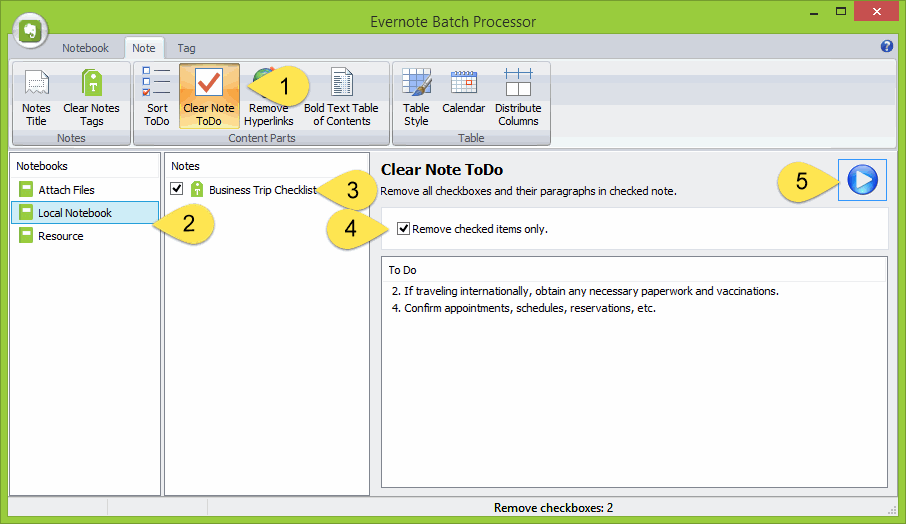Select the 'Confirm appointments, schedules' to-do row
The height and width of the screenshot is (524, 906).
point(634,308)
